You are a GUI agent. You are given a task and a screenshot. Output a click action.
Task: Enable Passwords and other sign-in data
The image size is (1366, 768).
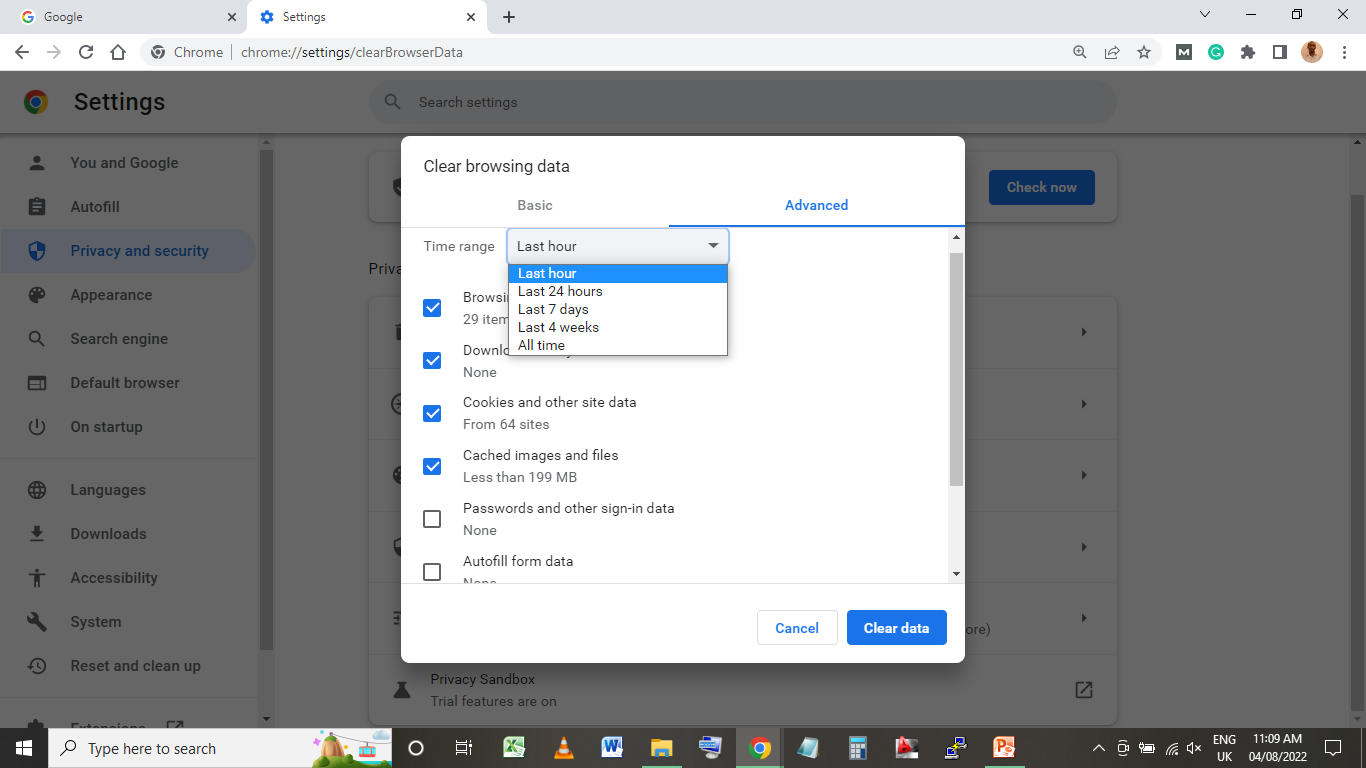(432, 519)
